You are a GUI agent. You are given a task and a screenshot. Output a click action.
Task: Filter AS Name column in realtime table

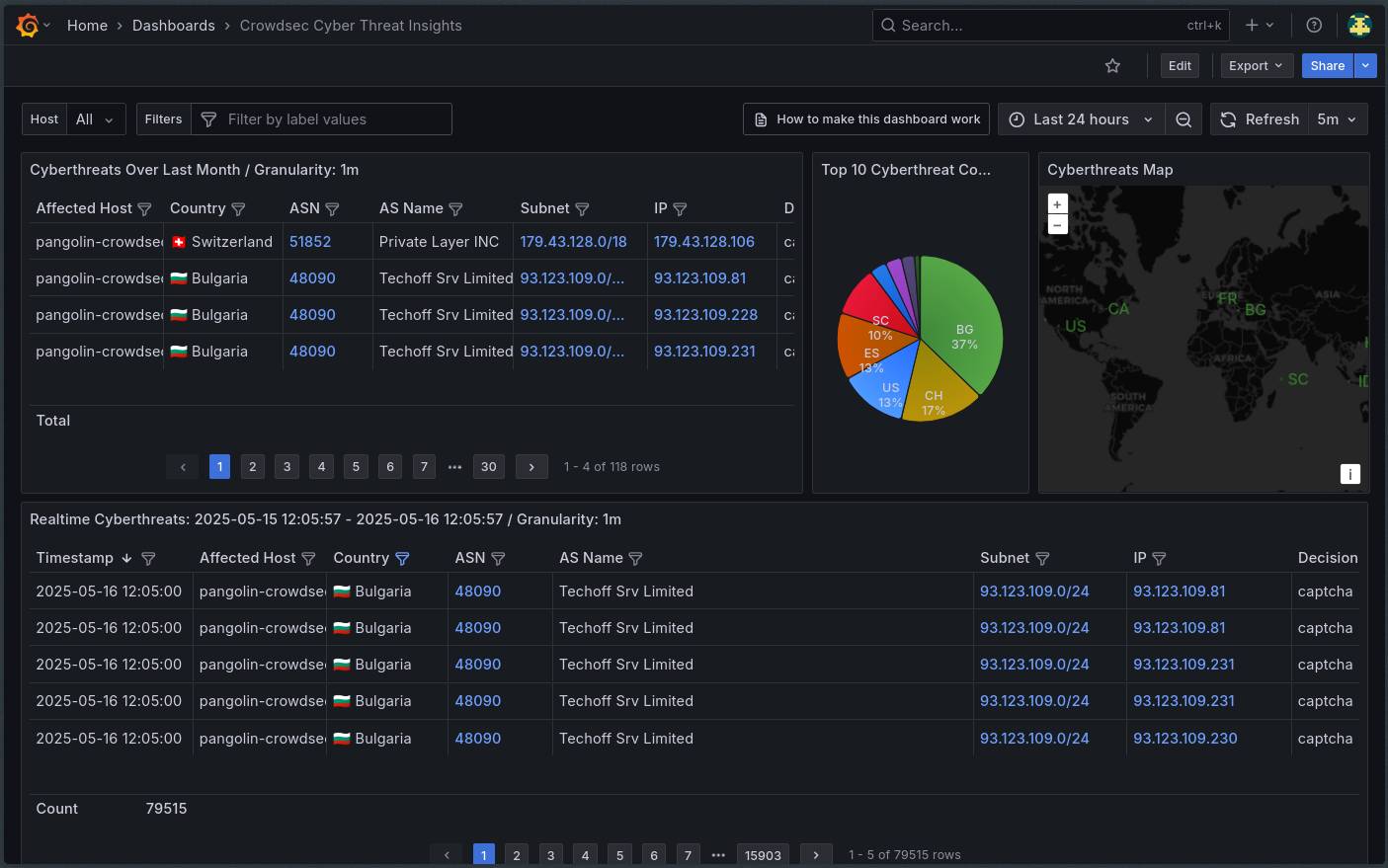coord(635,559)
